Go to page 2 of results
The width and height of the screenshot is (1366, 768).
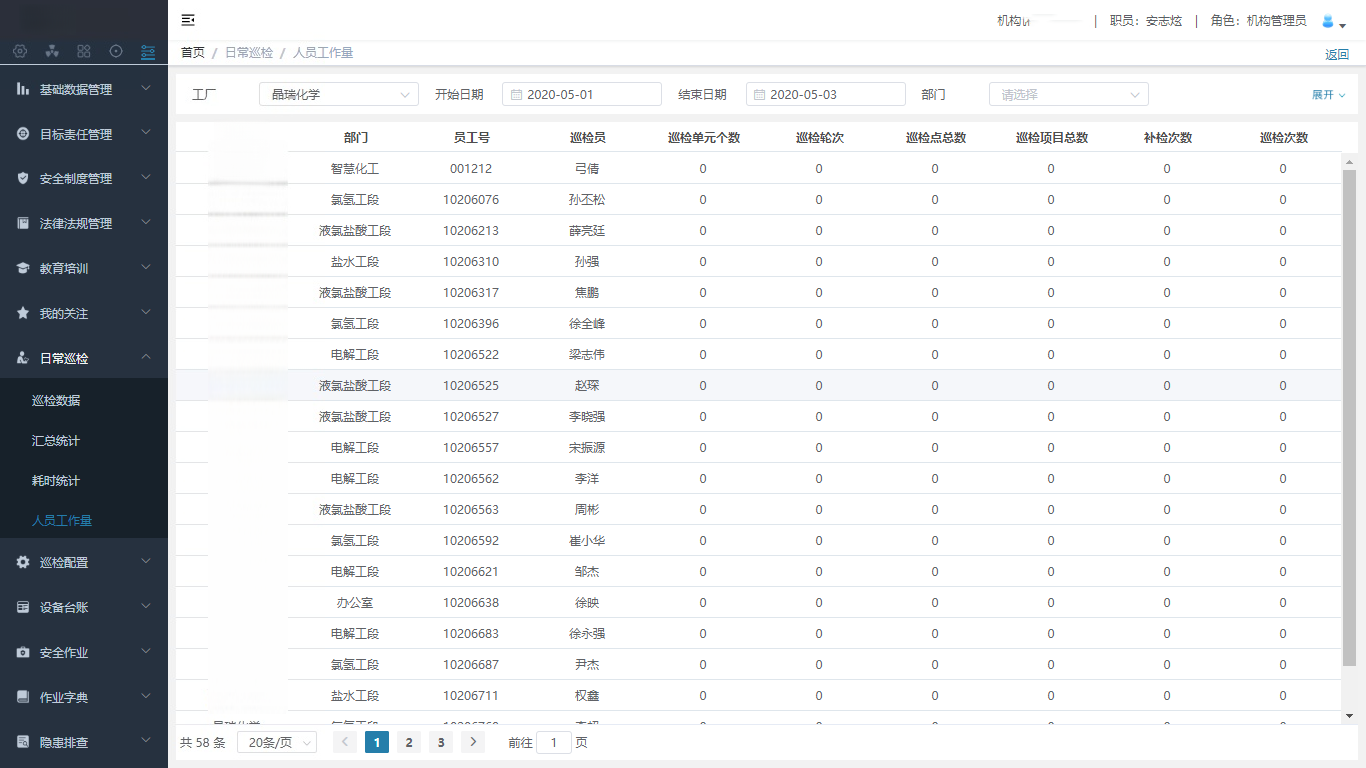(408, 742)
